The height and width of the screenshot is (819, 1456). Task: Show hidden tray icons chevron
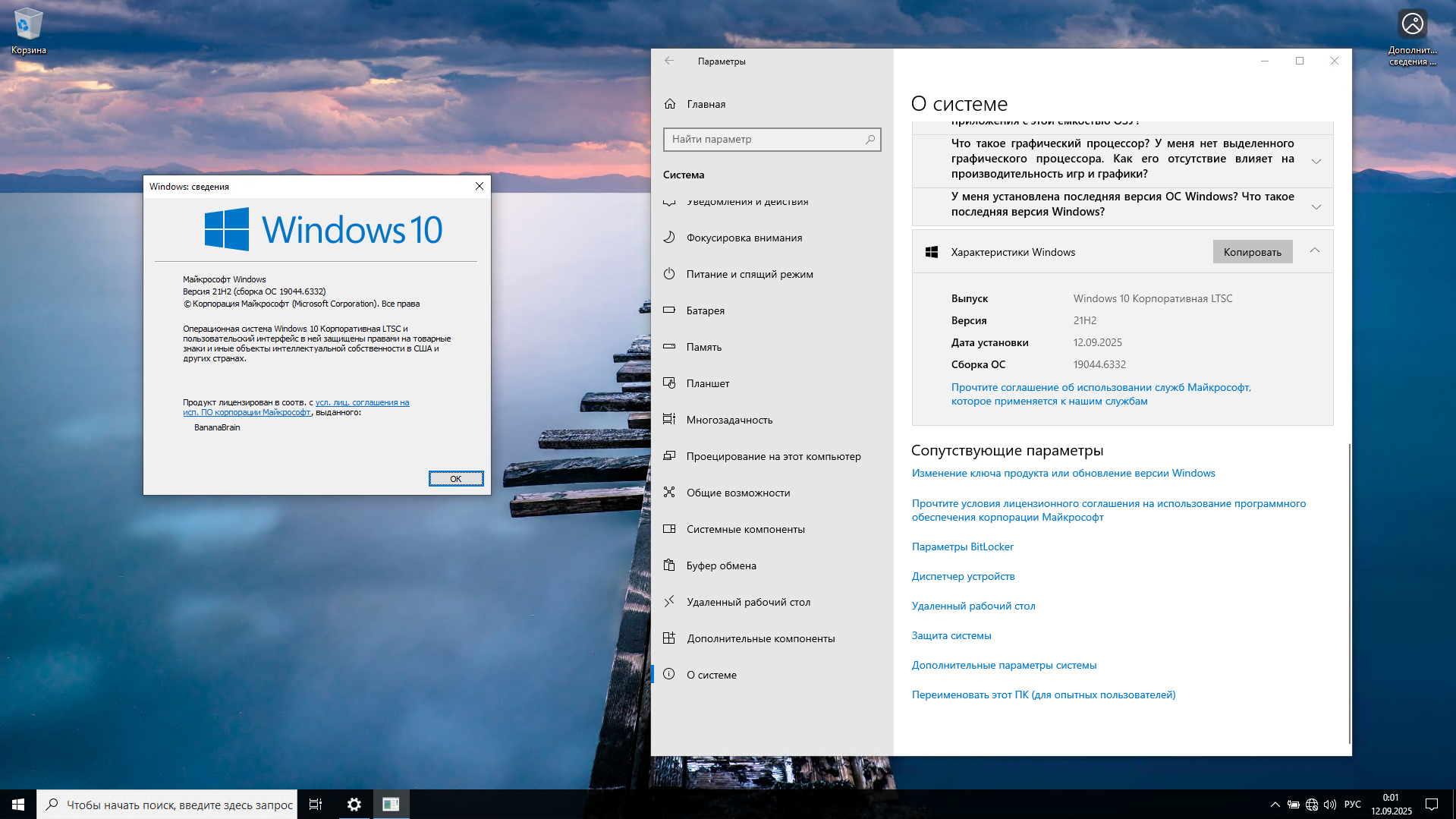pyautogui.click(x=1275, y=805)
